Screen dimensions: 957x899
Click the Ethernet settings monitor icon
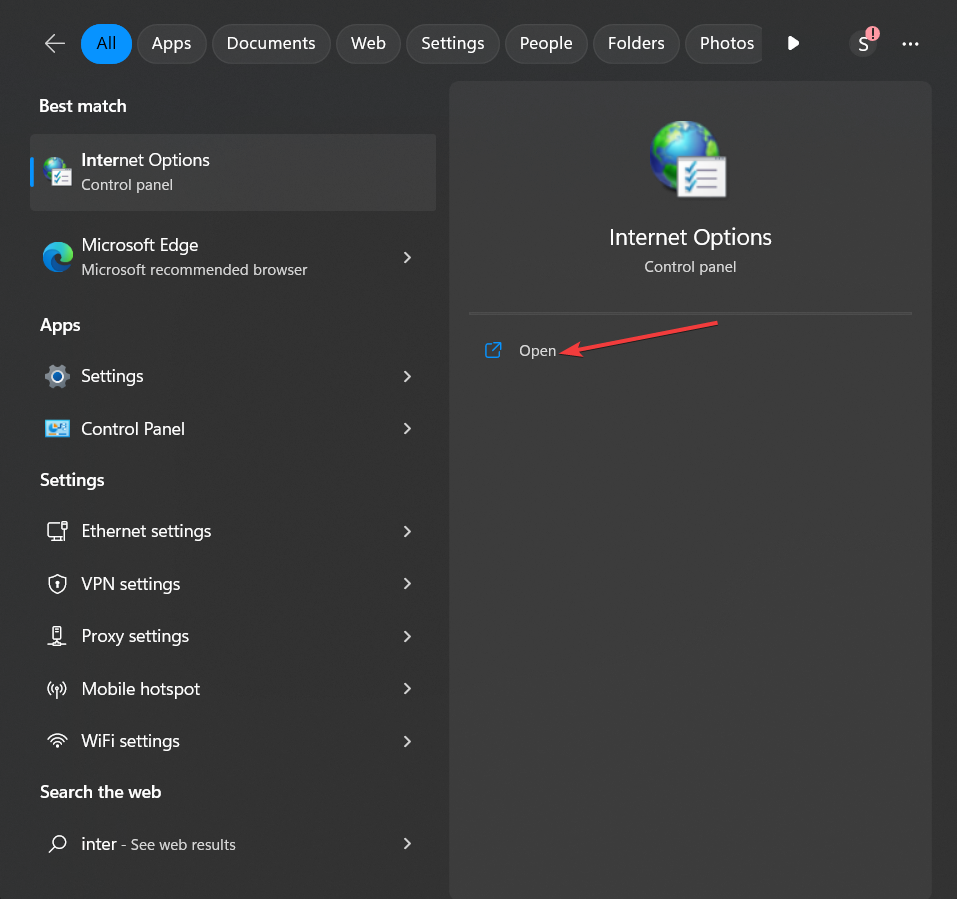pos(57,531)
